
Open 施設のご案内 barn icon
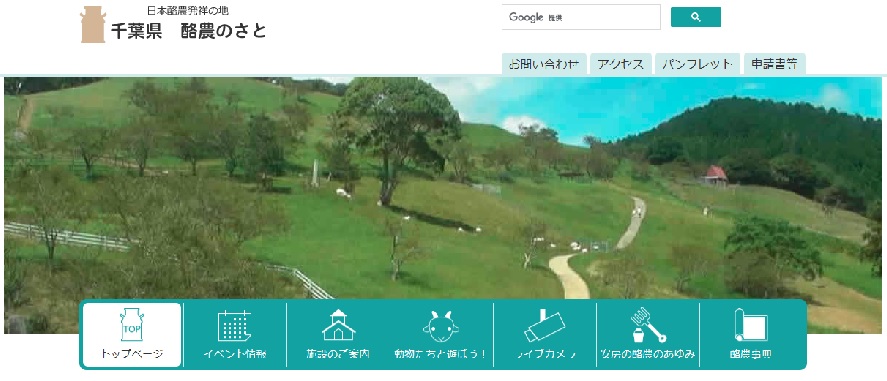(x=338, y=335)
